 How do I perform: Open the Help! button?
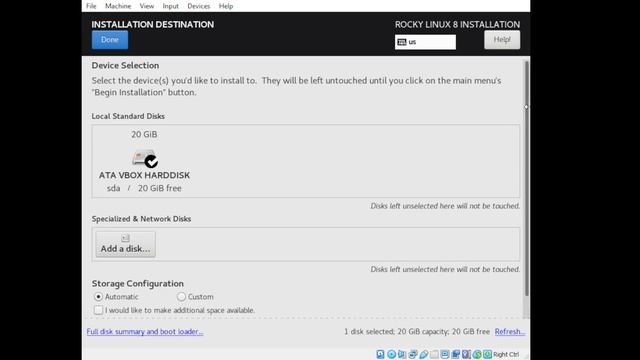(x=502, y=40)
